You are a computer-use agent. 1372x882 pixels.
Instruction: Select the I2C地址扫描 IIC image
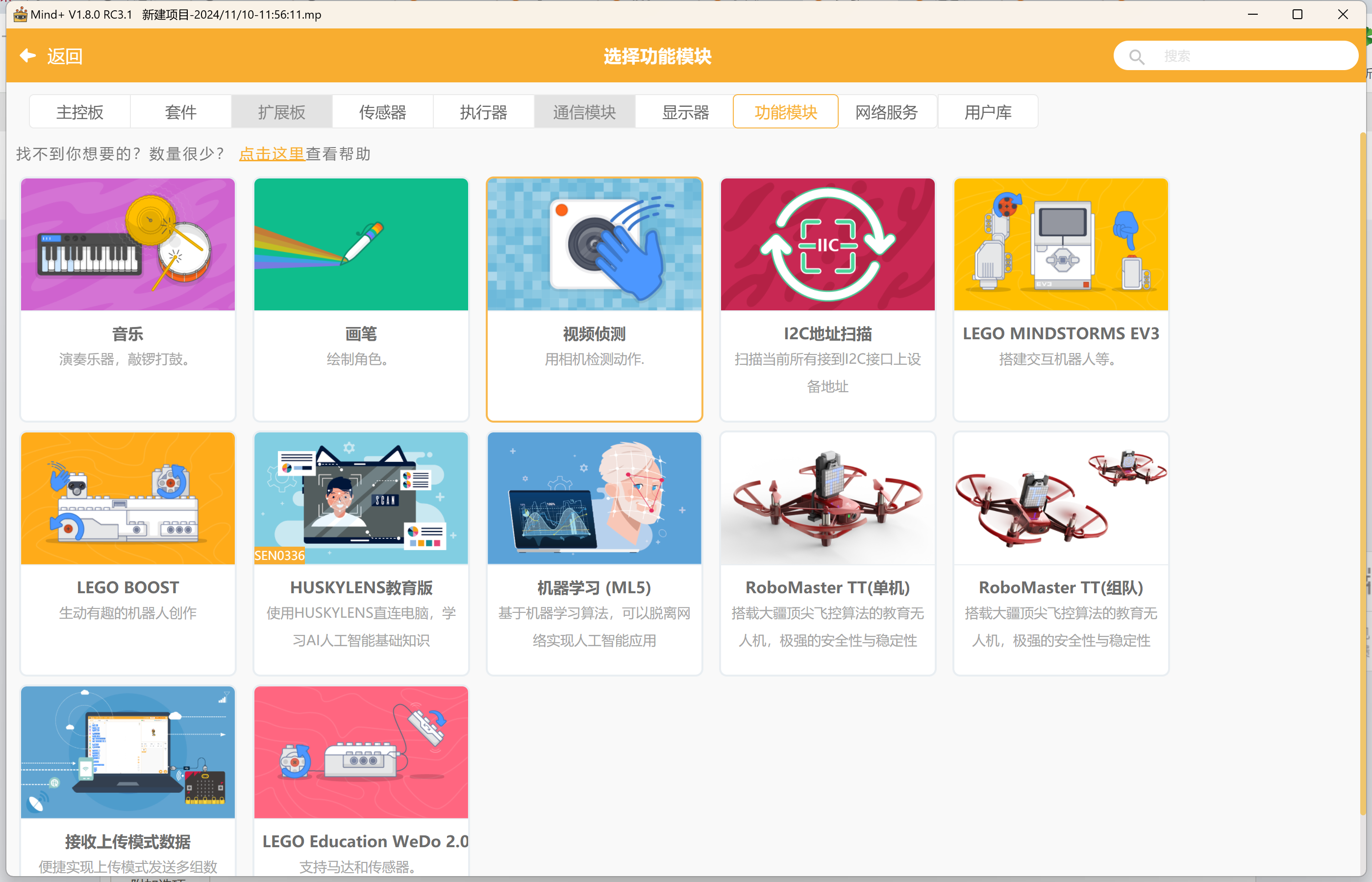[828, 245]
